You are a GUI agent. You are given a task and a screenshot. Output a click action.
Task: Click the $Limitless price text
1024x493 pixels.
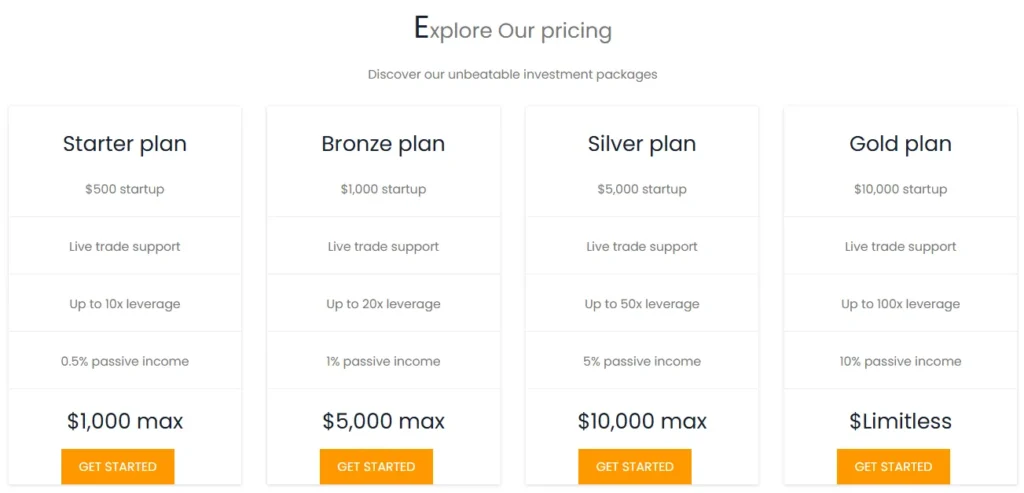[x=901, y=421]
